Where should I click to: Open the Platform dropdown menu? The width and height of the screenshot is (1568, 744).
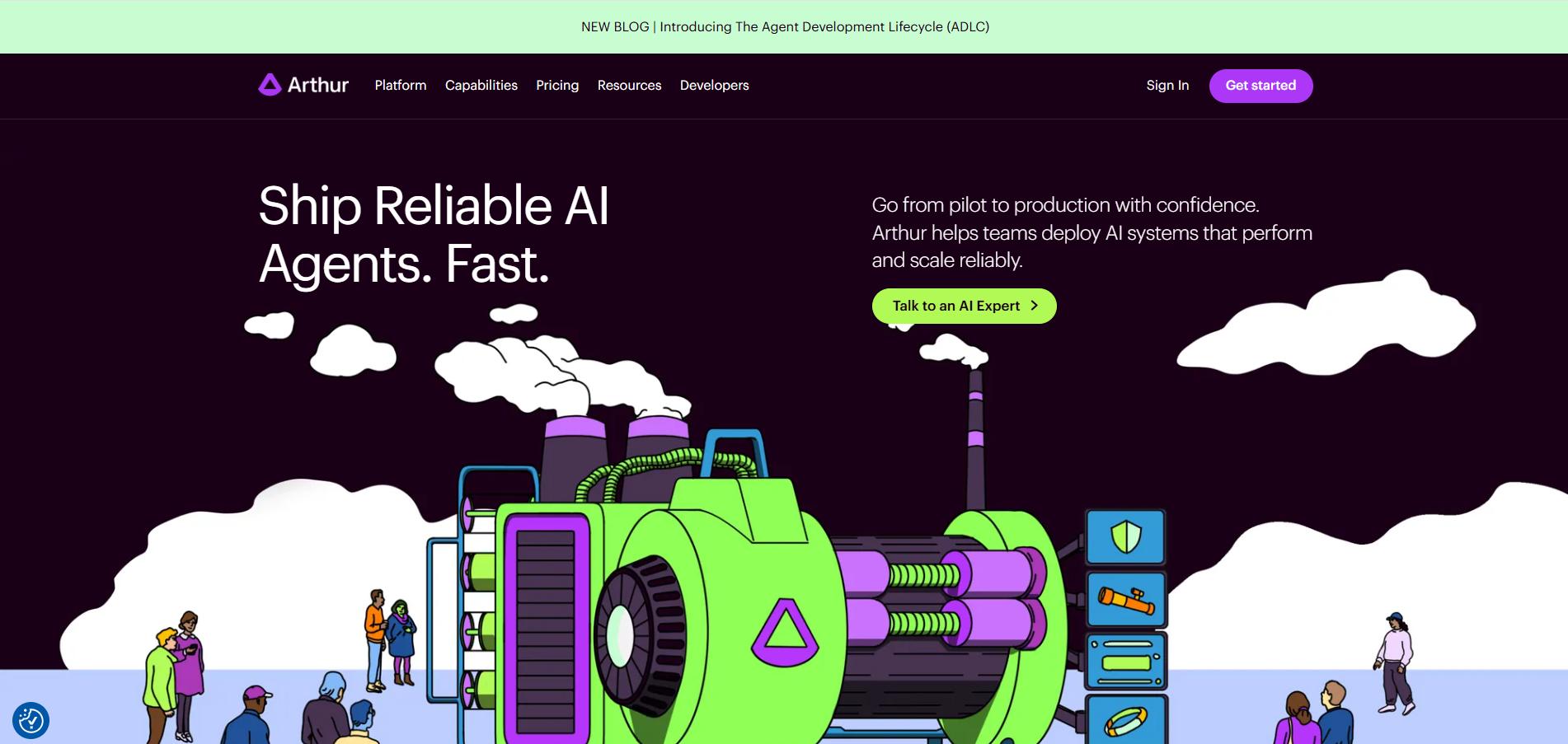400,85
